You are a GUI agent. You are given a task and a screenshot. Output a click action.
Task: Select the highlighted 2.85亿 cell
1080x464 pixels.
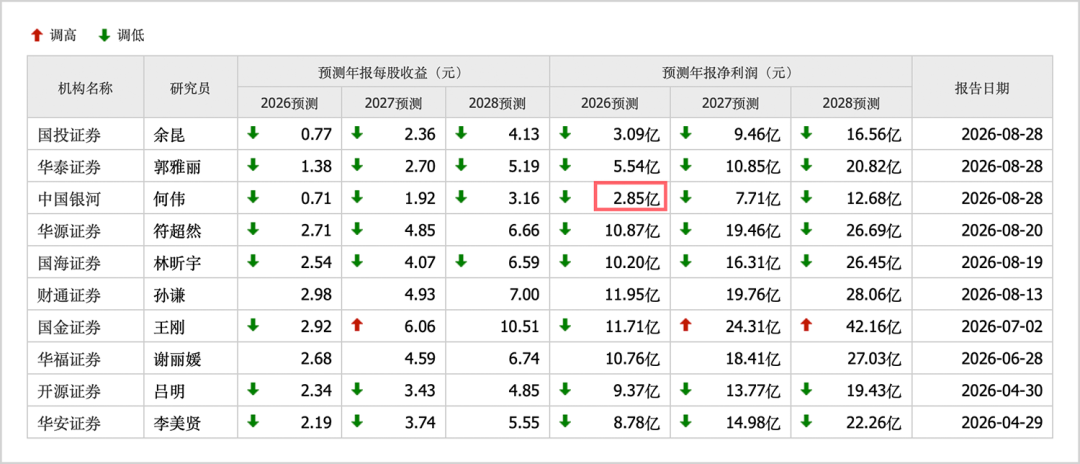point(630,198)
